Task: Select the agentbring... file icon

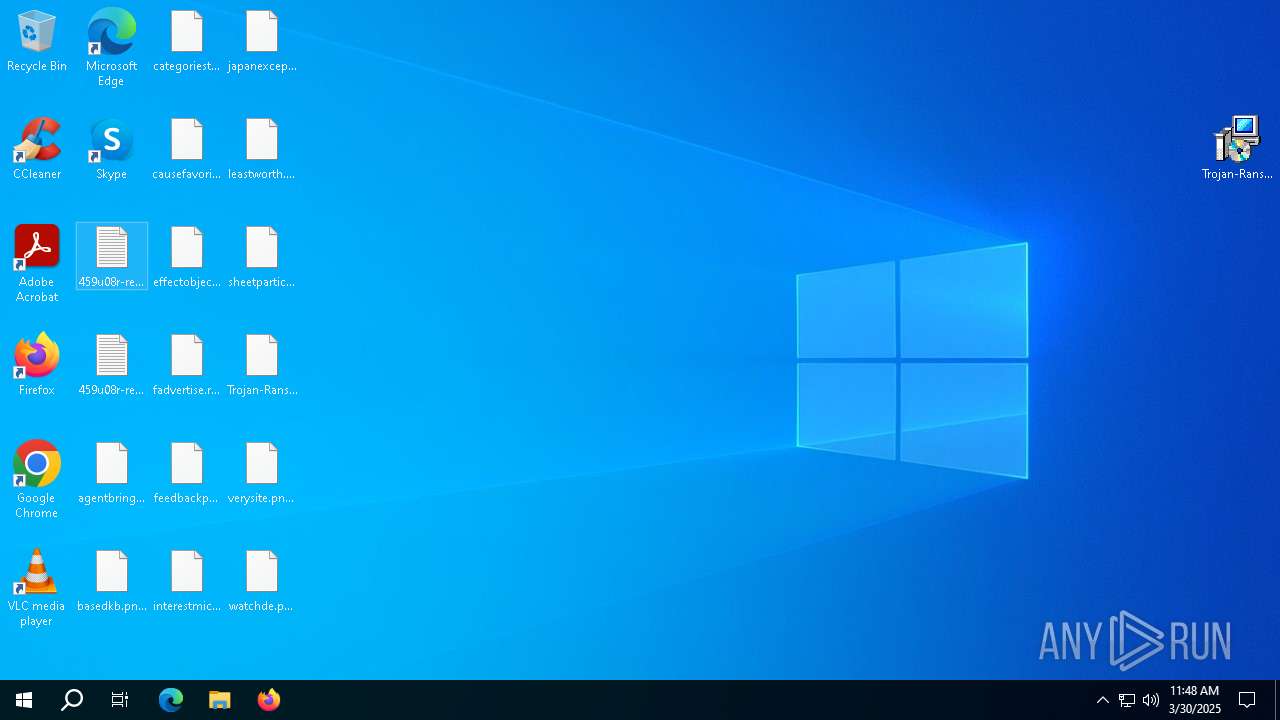Action: tap(111, 474)
